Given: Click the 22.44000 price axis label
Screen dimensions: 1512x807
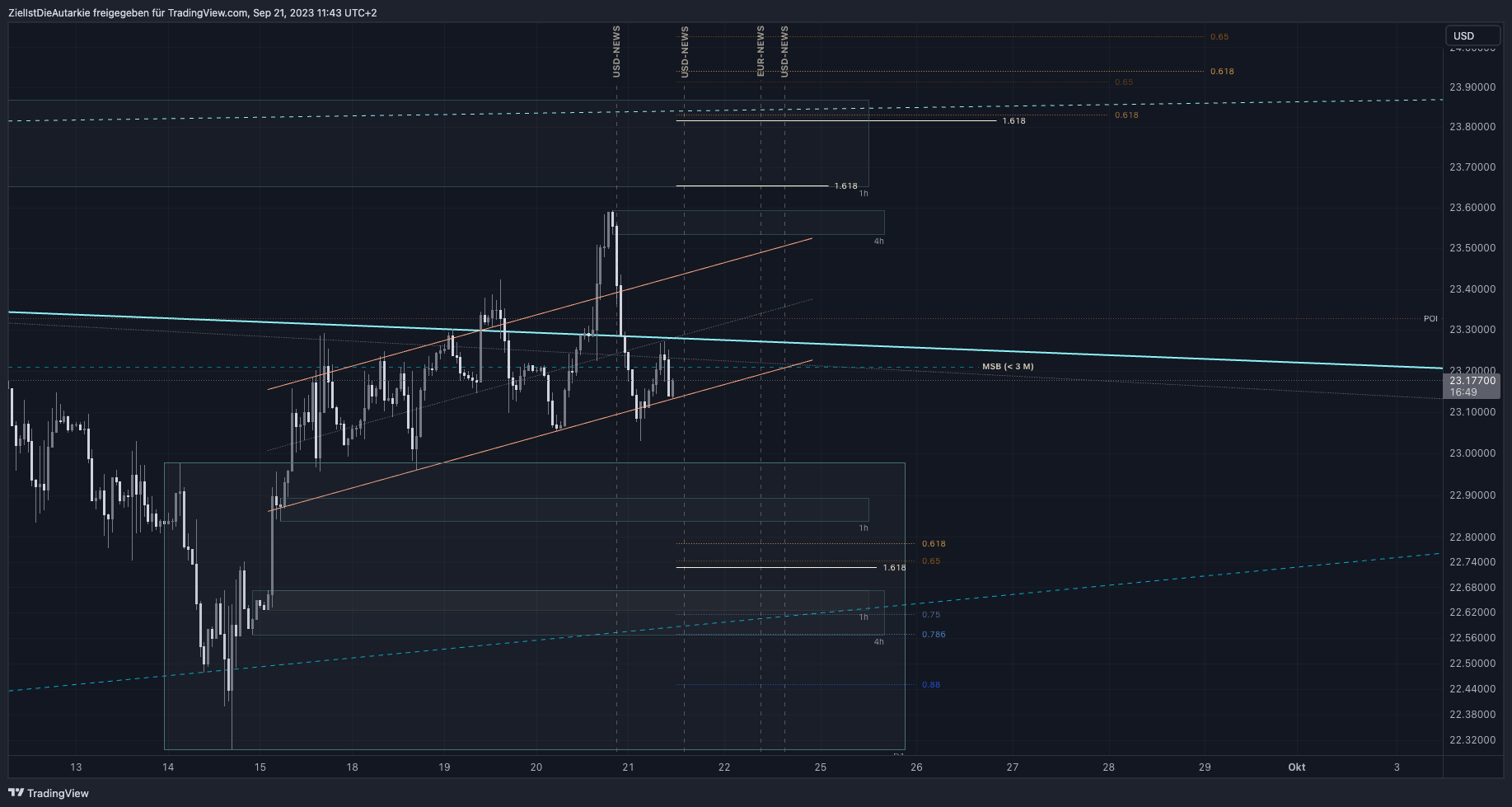Looking at the screenshot, I should click(1472, 688).
